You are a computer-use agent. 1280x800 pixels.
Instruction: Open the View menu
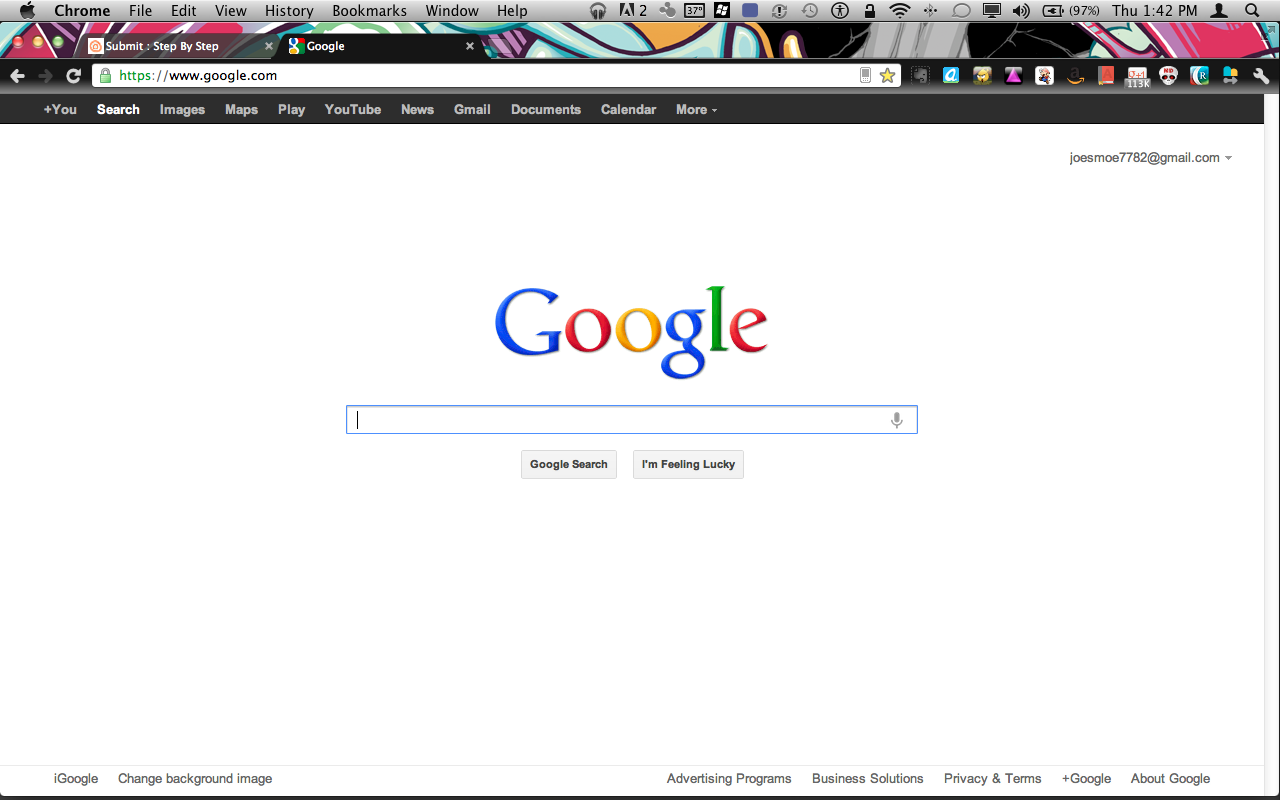231,11
